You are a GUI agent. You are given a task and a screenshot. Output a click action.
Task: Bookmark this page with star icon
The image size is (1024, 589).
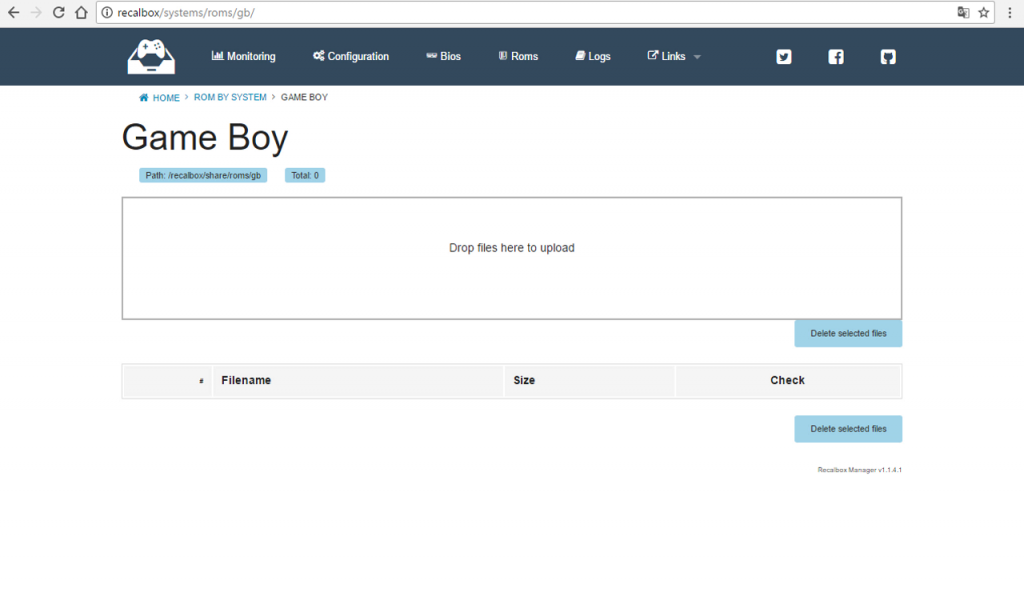click(984, 12)
